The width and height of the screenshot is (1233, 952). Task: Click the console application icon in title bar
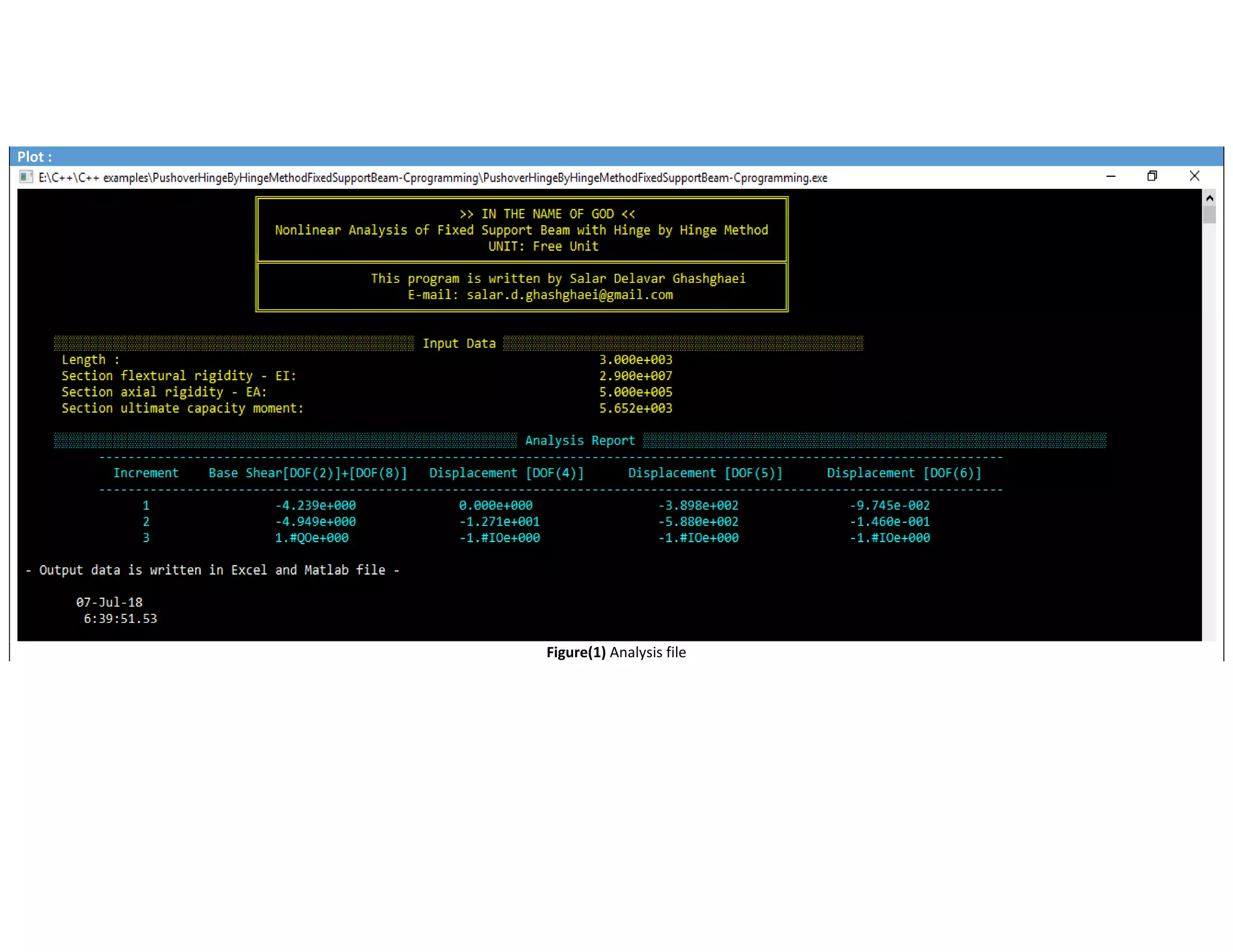click(x=26, y=176)
